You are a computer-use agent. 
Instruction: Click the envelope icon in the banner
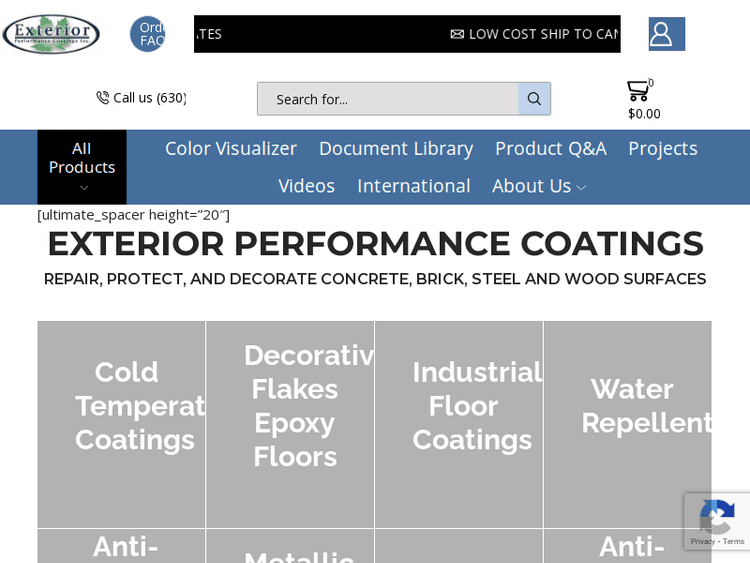(x=457, y=34)
